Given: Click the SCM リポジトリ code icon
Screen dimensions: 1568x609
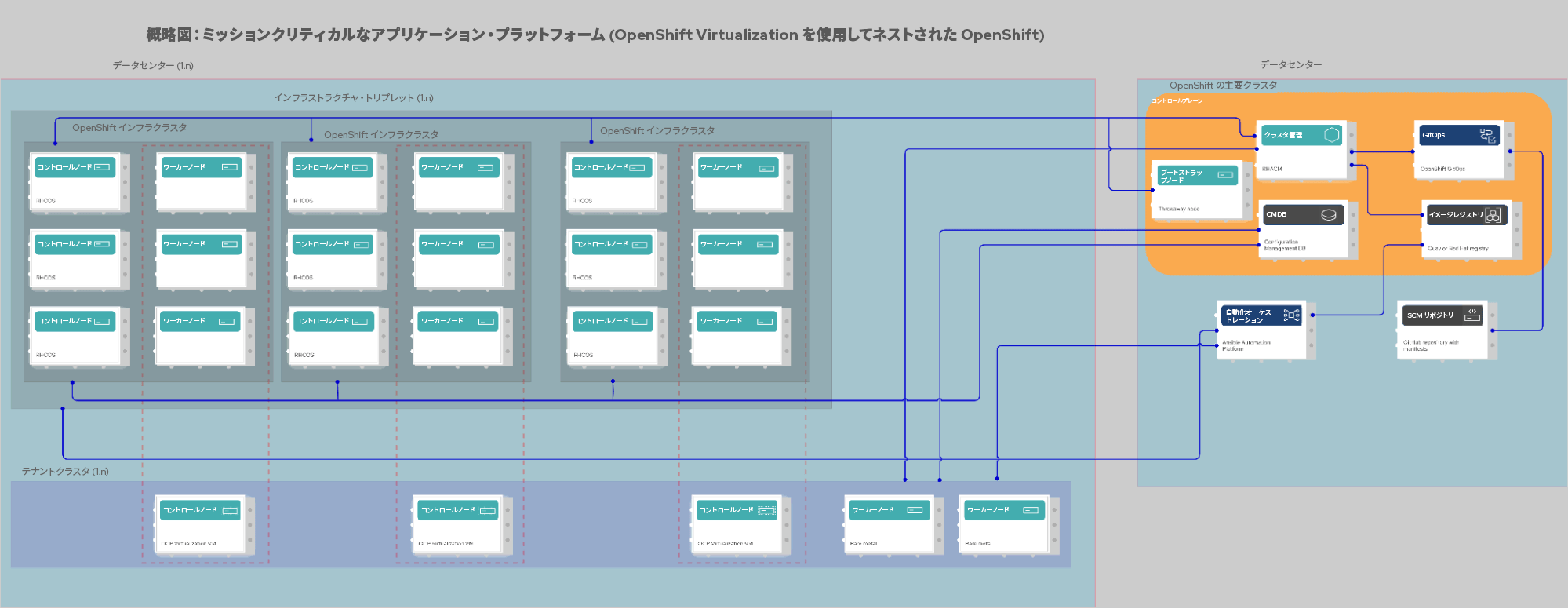Looking at the screenshot, I should click(x=1472, y=315).
